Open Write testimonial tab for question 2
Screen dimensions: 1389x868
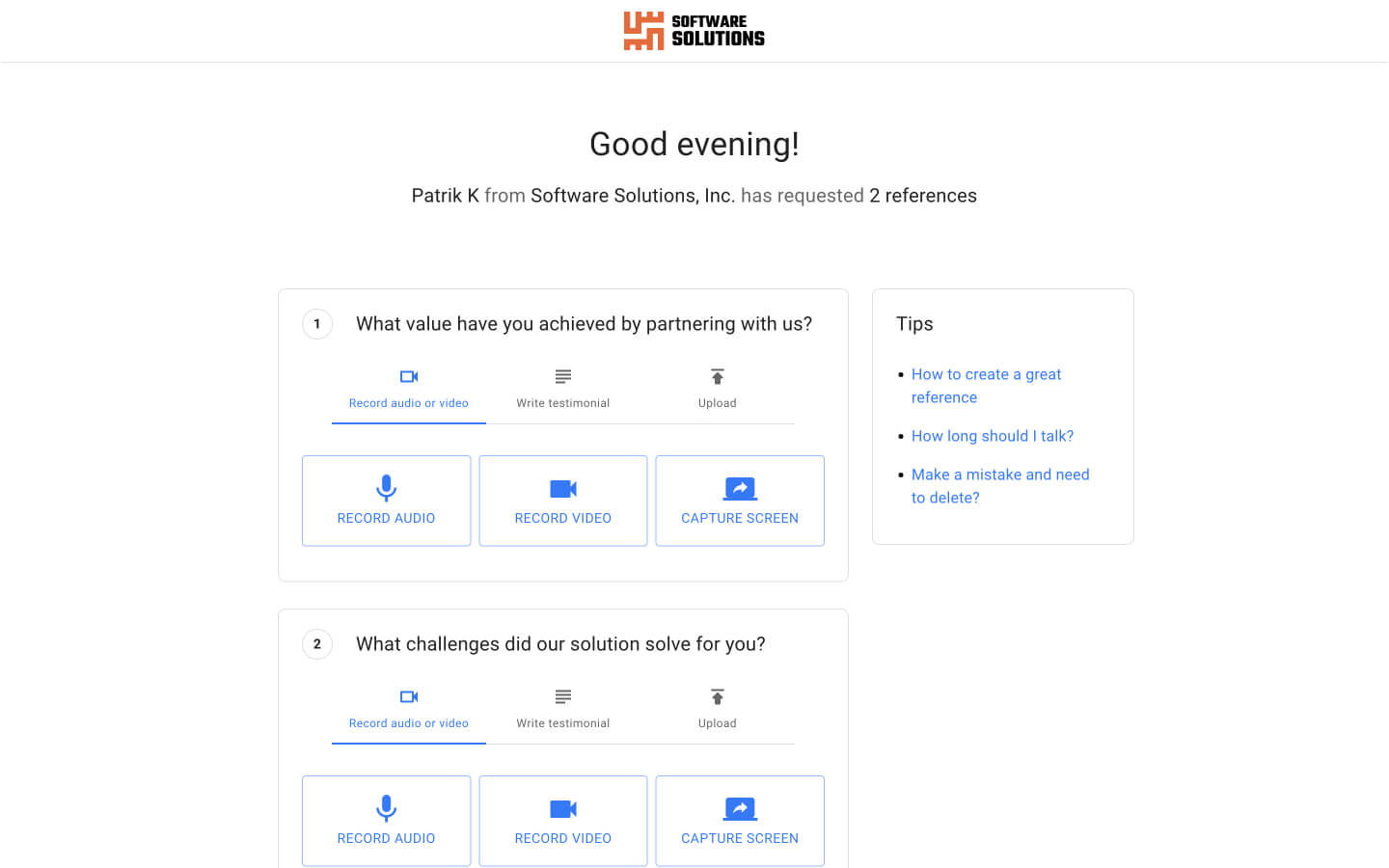click(563, 710)
